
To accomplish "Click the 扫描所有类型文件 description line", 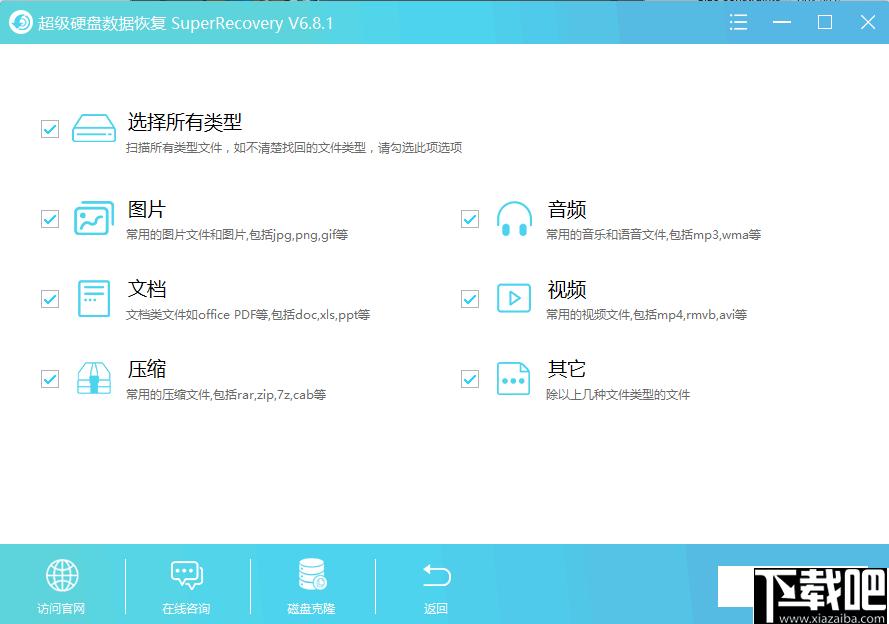I will point(294,148).
